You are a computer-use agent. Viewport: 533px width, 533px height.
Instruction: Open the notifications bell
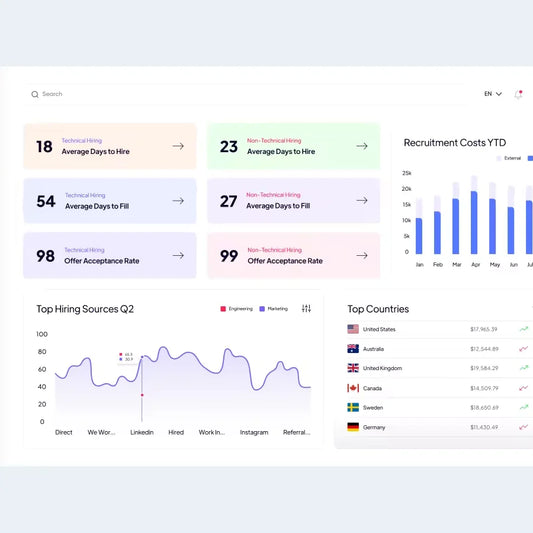518,94
